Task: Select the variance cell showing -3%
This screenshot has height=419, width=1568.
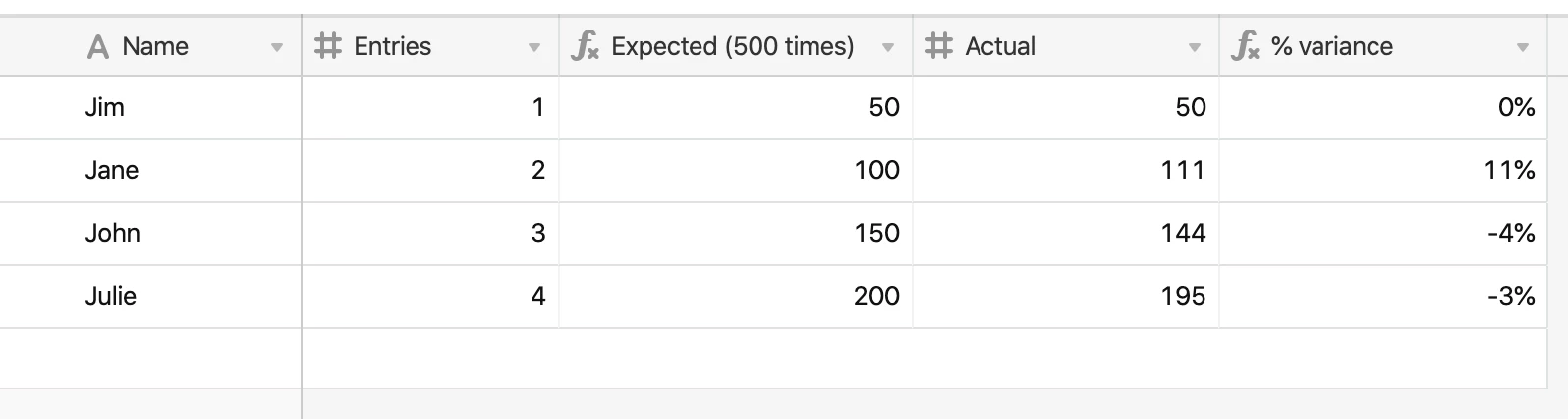Action: tap(1383, 296)
